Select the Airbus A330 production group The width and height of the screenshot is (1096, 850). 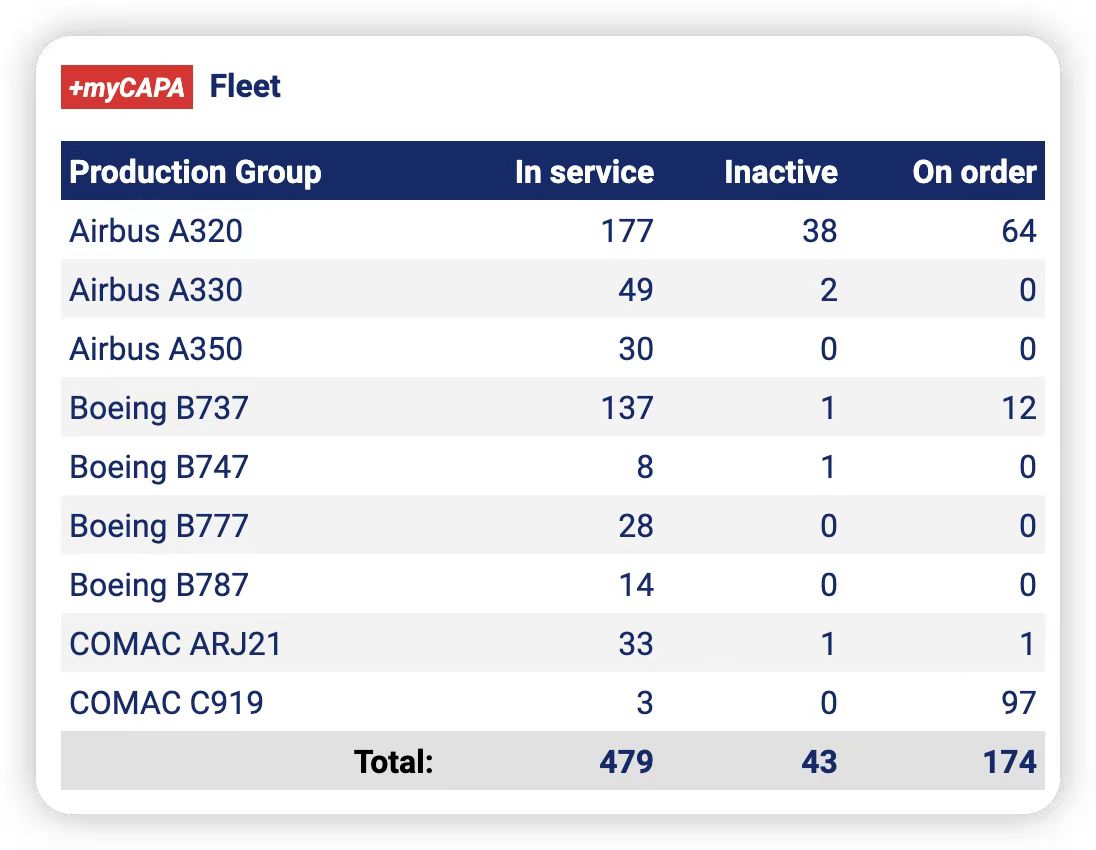pos(156,290)
